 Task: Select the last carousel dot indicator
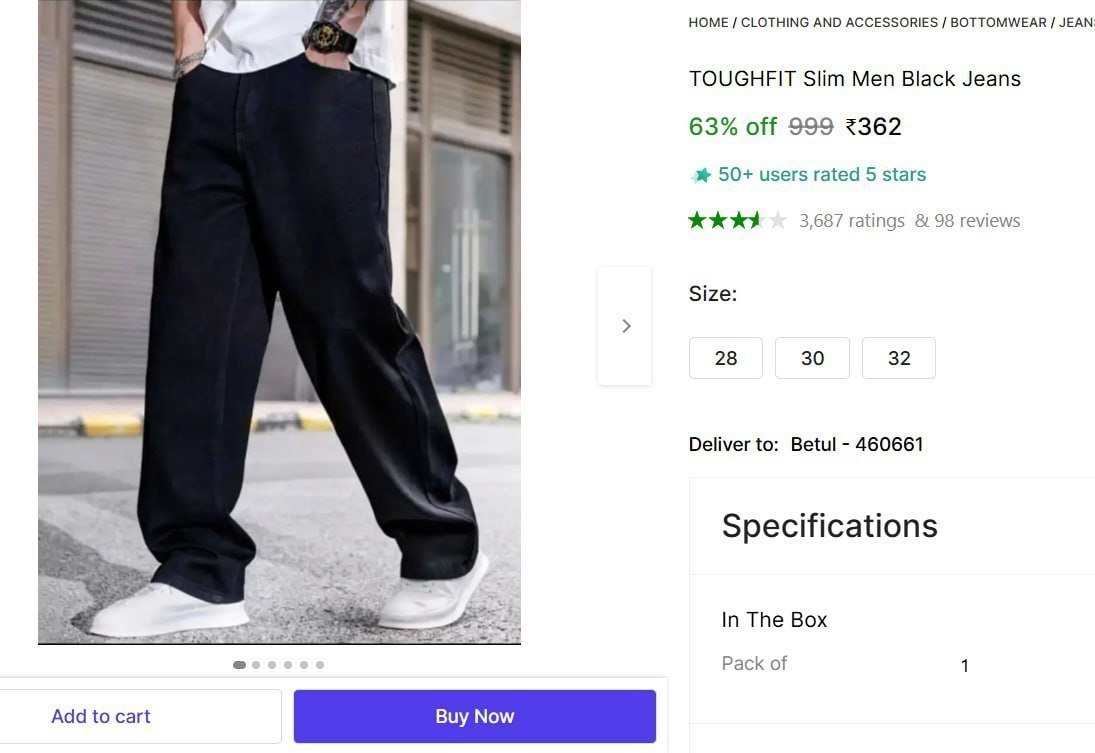(x=320, y=665)
